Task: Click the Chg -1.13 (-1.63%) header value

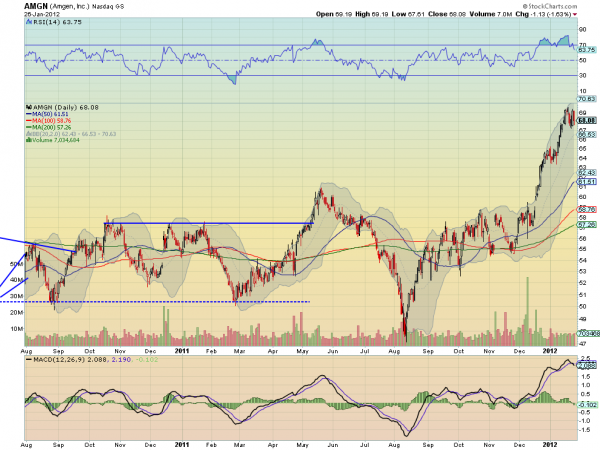Action: click(x=543, y=14)
